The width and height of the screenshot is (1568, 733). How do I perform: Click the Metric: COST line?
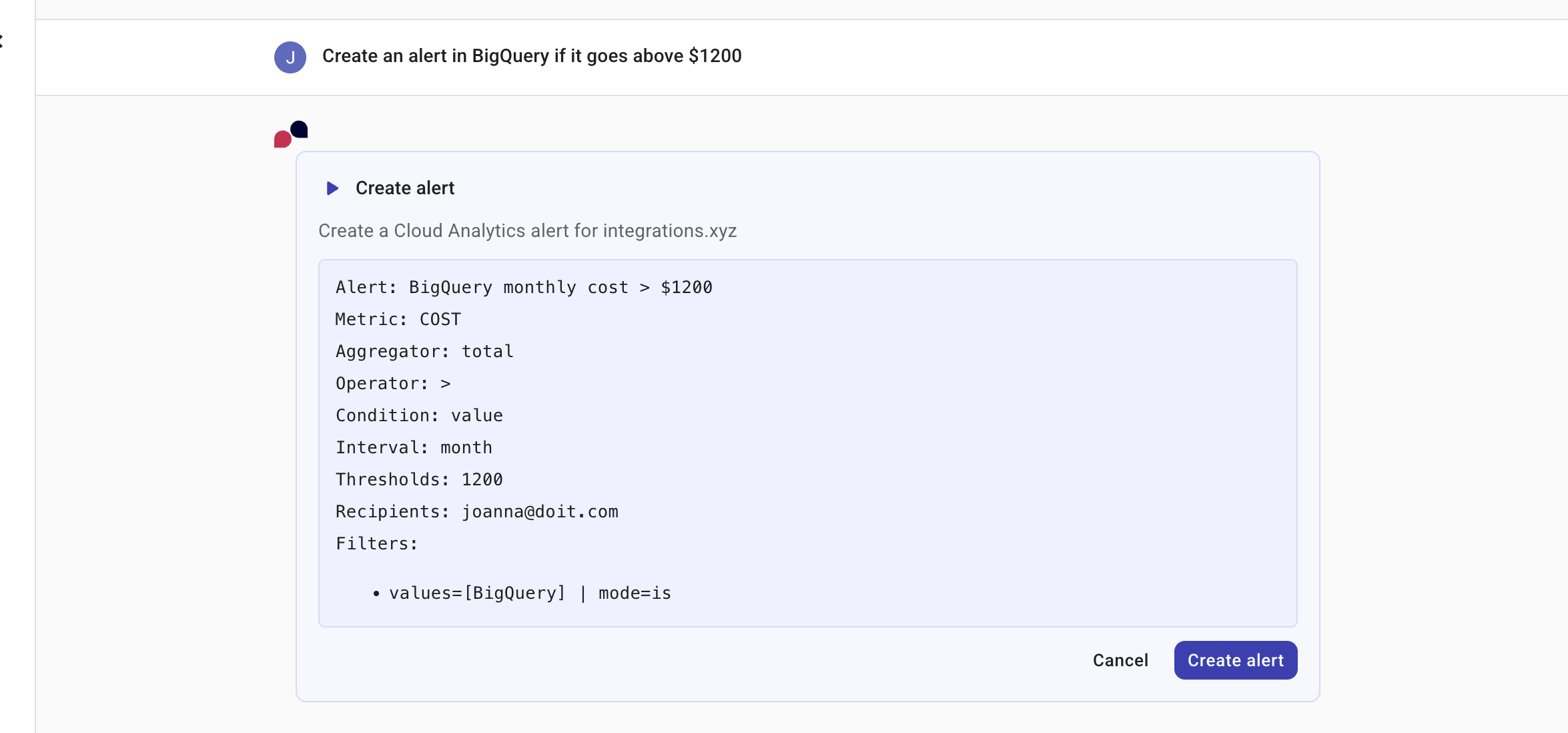398,319
